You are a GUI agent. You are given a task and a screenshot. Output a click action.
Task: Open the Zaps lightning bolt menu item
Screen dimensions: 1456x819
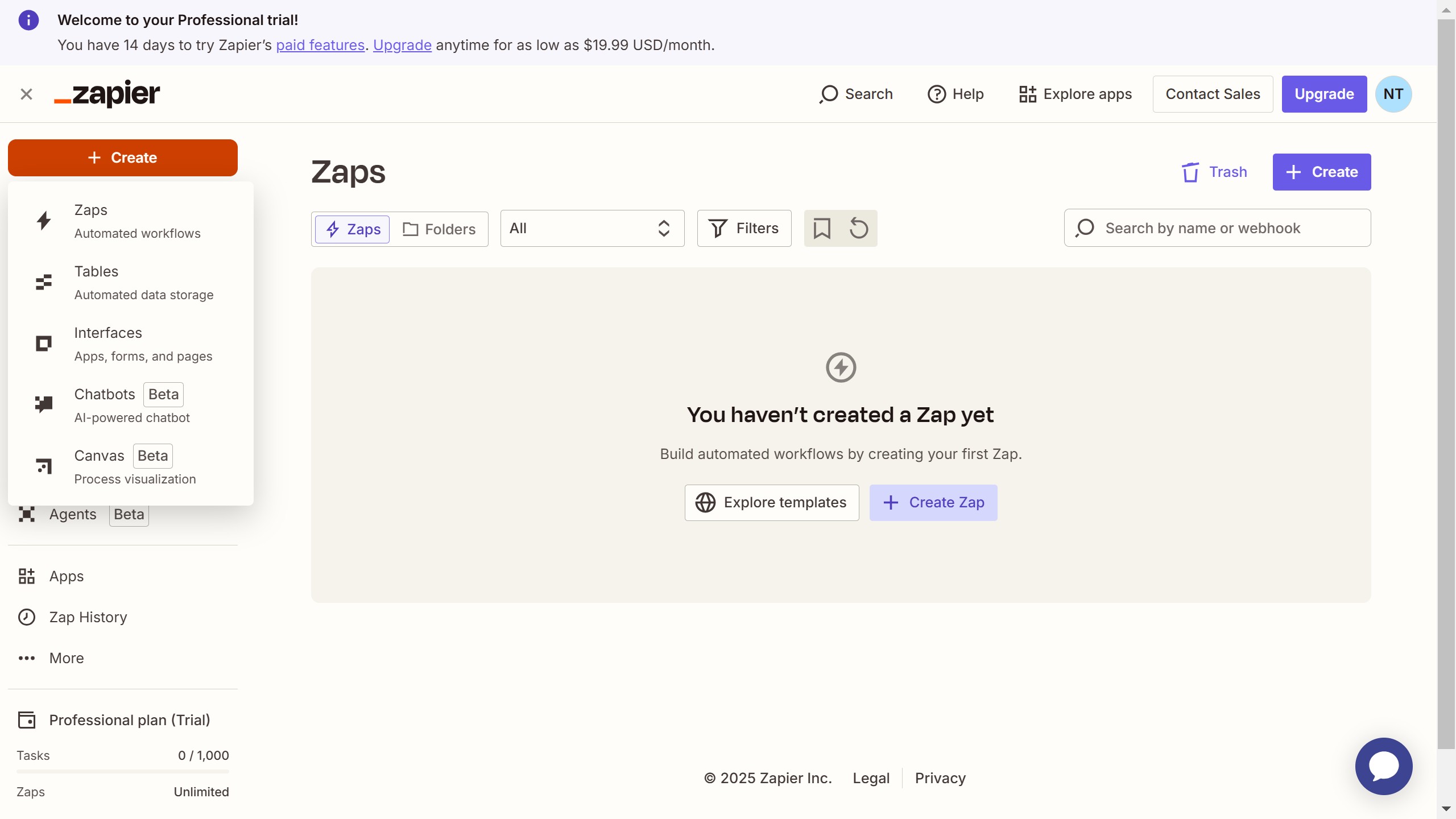click(x=131, y=221)
